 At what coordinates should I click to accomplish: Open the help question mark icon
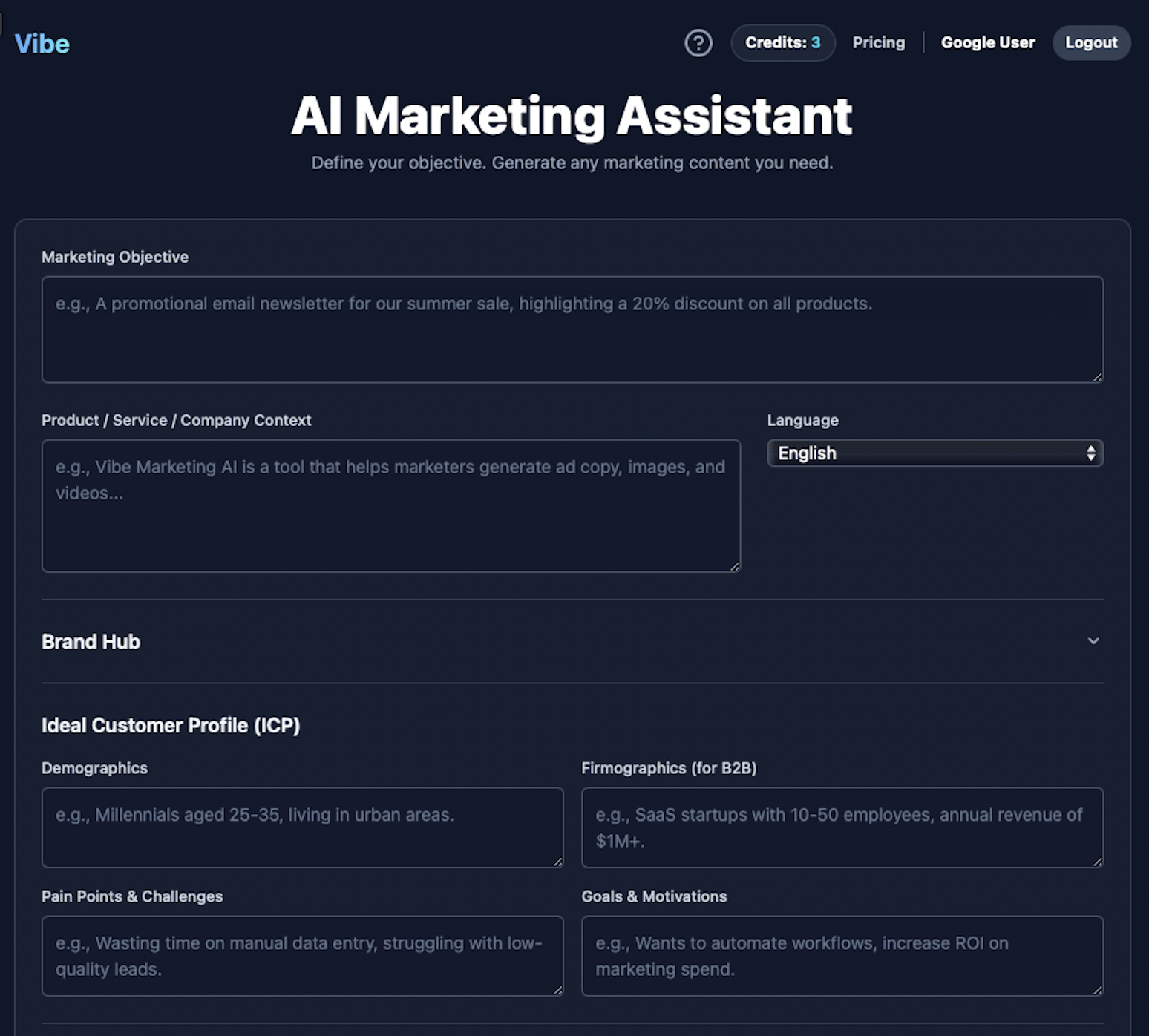point(698,43)
